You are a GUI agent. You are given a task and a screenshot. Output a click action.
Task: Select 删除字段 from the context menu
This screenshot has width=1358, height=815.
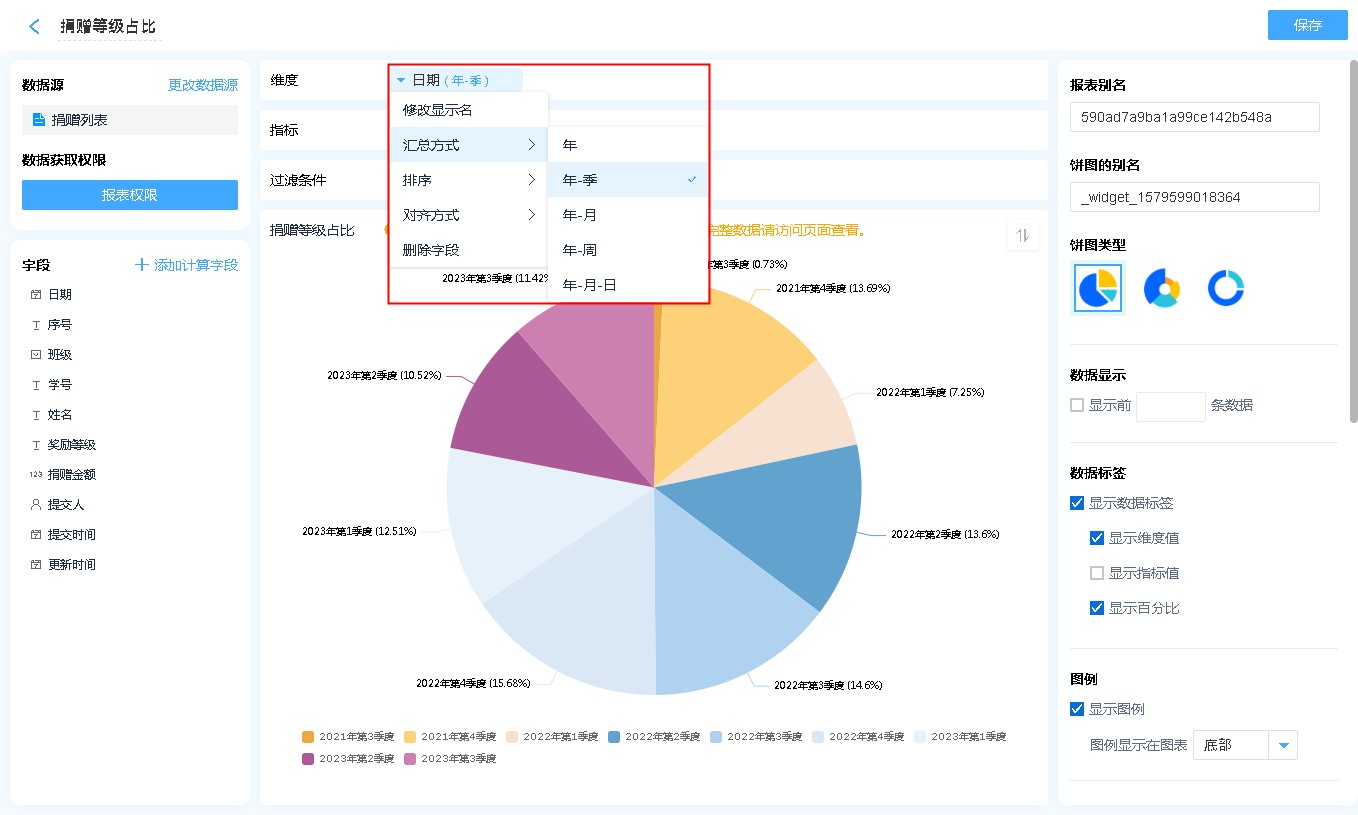point(431,250)
